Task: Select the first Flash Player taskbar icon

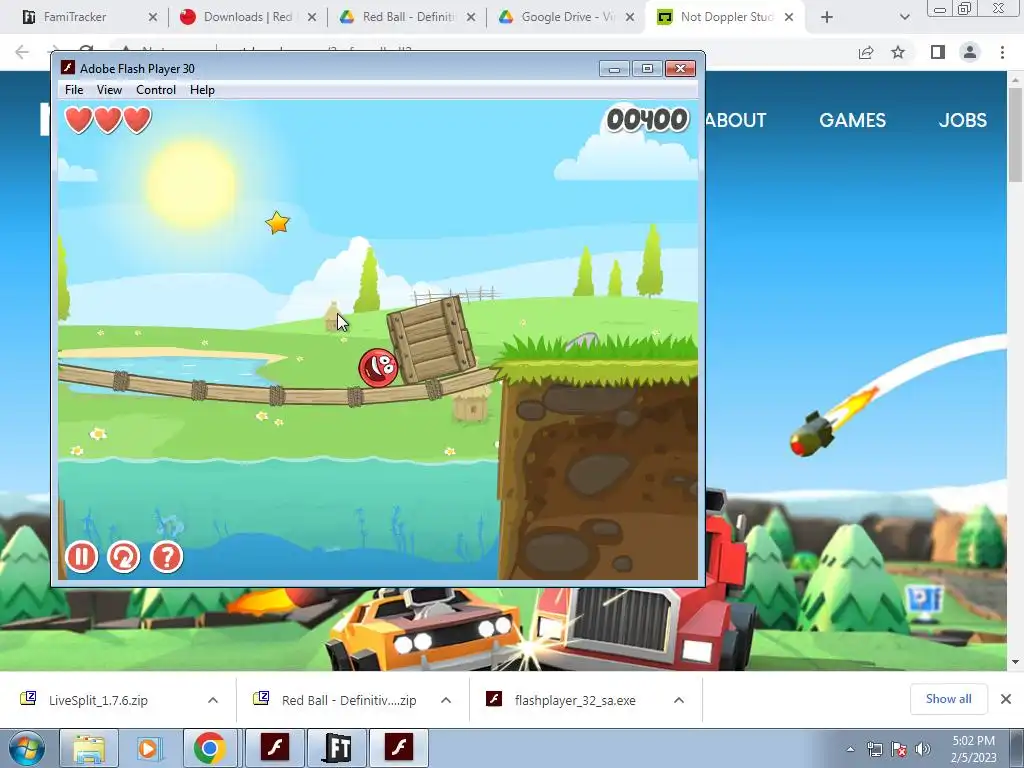Action: coord(275,748)
